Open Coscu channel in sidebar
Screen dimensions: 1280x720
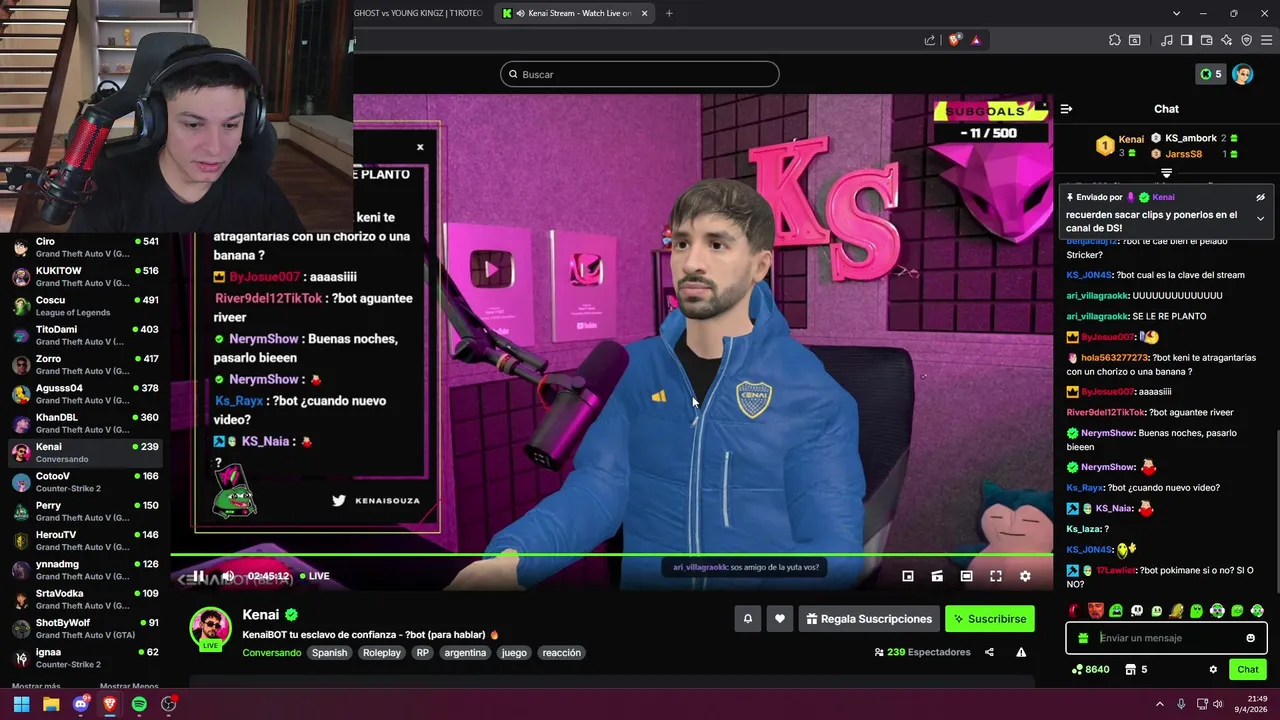coord(85,306)
